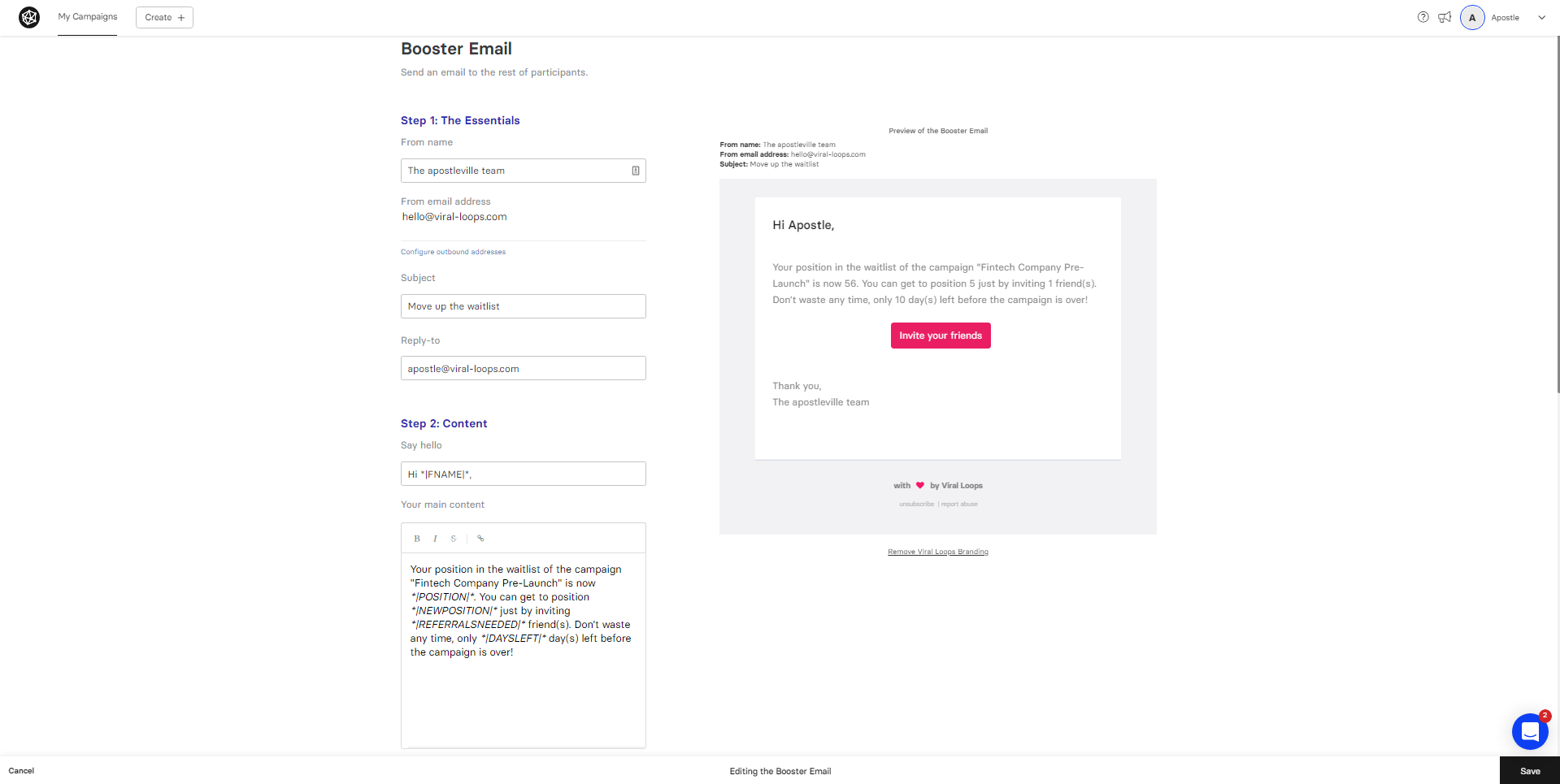Screen dimensions: 1560x784
Task: Click Hi Apostle greeting in preview
Action: [x=803, y=225]
